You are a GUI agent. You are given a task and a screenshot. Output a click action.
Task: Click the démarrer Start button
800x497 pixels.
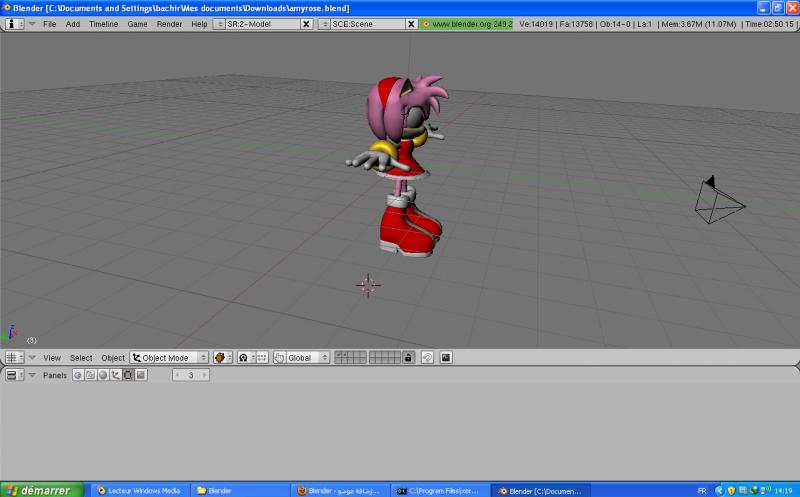click(x=42, y=490)
